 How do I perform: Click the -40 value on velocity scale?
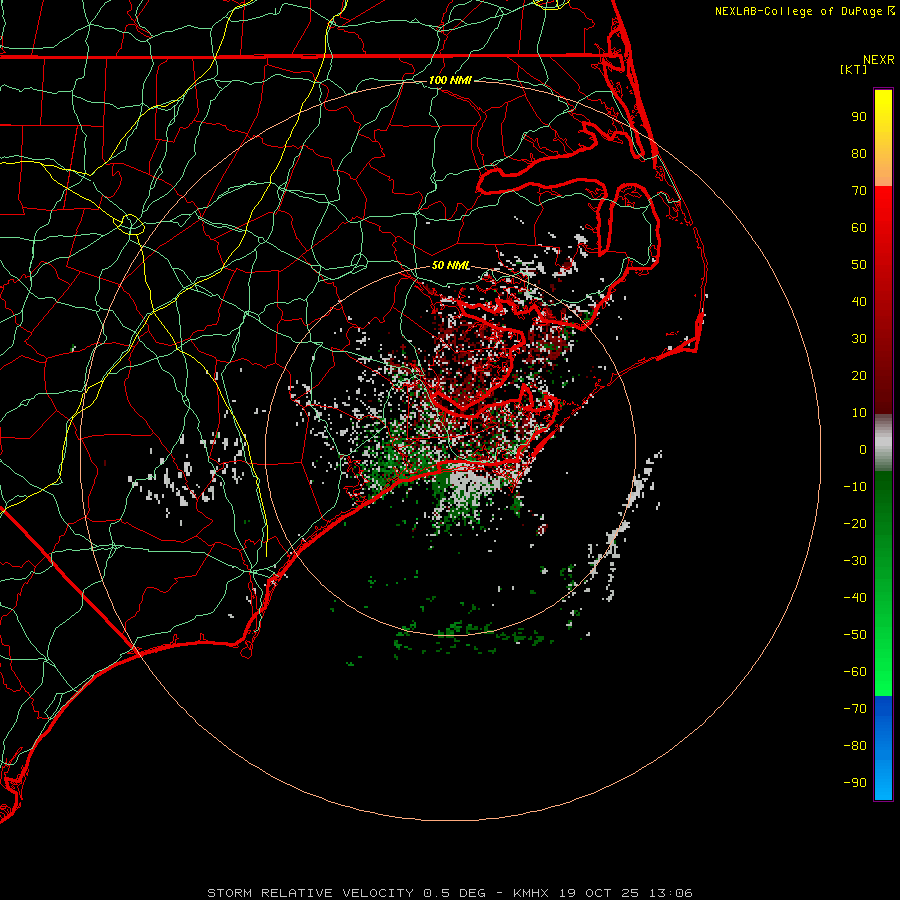click(855, 598)
